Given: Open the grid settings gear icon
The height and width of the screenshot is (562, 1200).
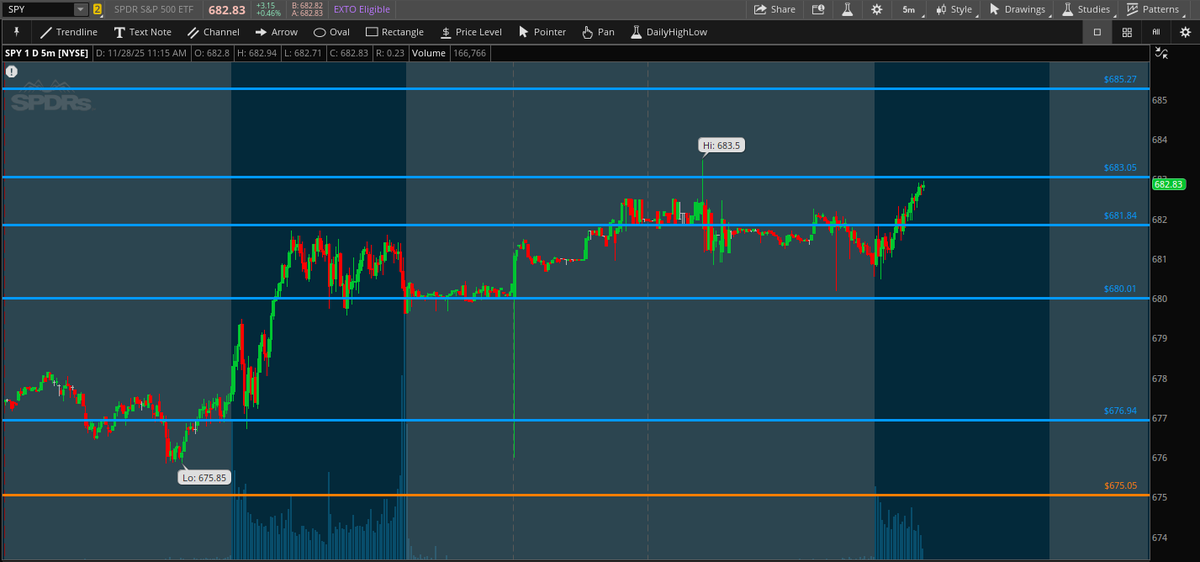Looking at the screenshot, I should click(x=1185, y=32).
